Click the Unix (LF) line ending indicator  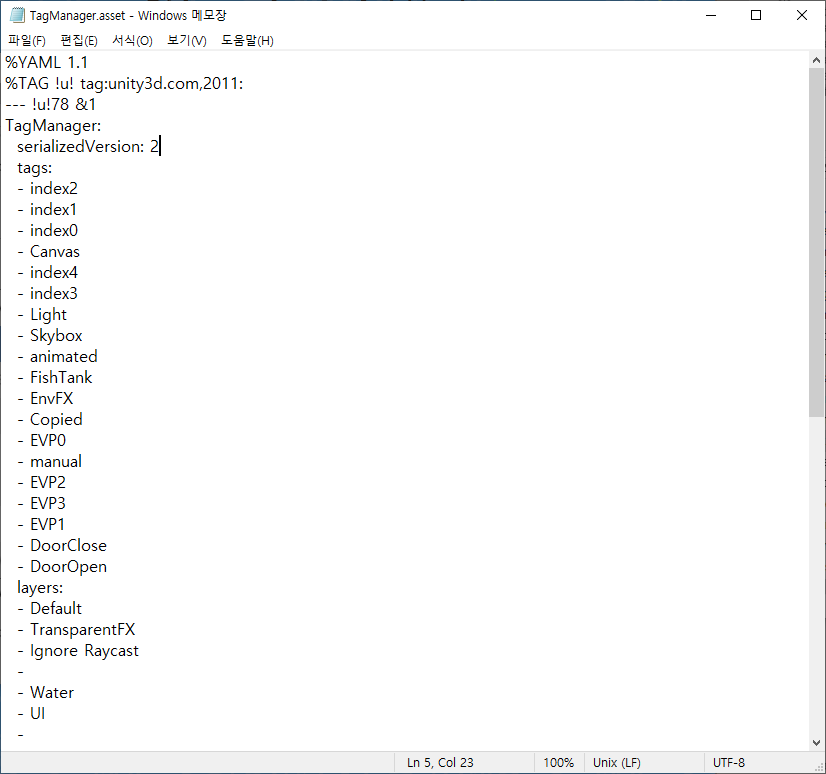click(616, 762)
